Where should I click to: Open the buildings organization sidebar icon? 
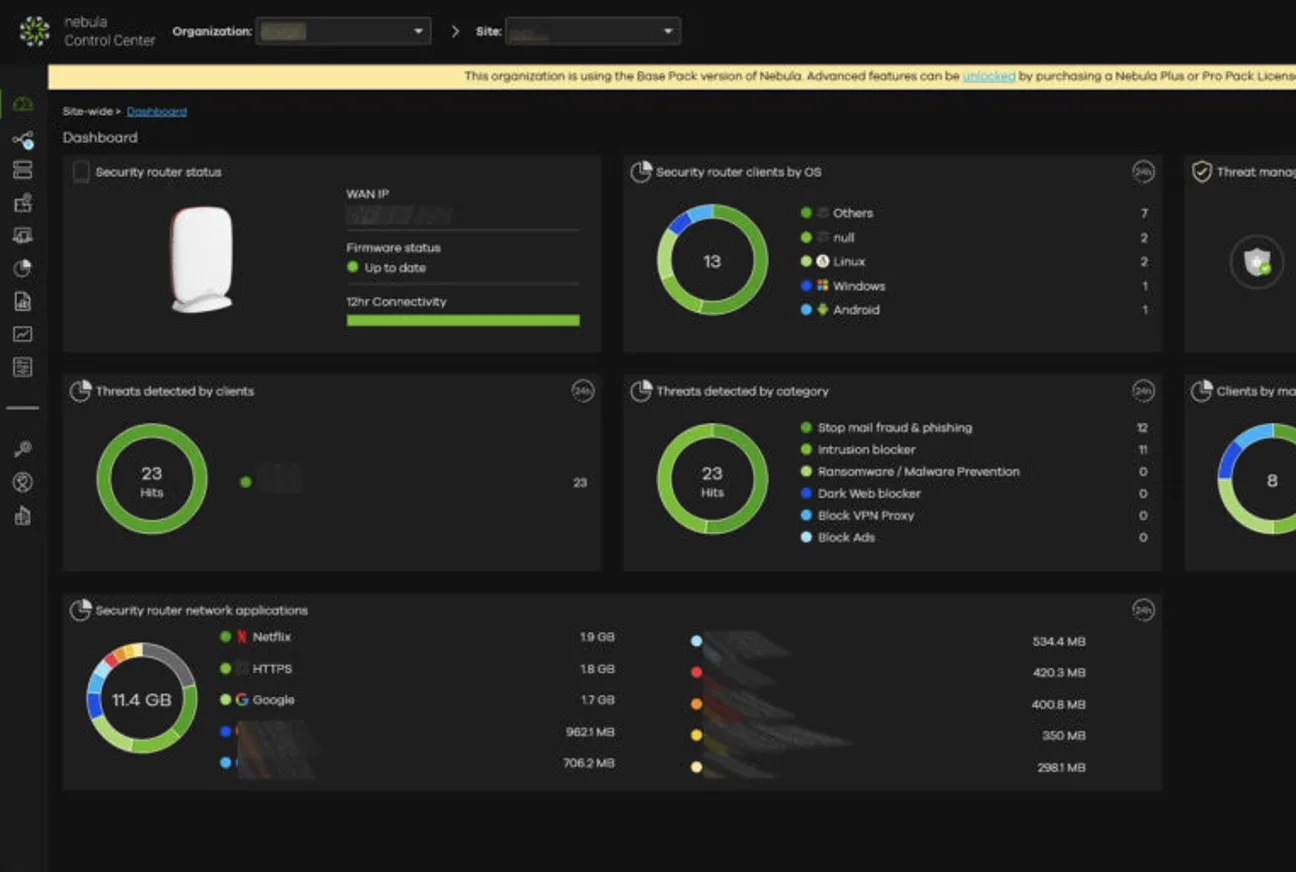point(22,516)
